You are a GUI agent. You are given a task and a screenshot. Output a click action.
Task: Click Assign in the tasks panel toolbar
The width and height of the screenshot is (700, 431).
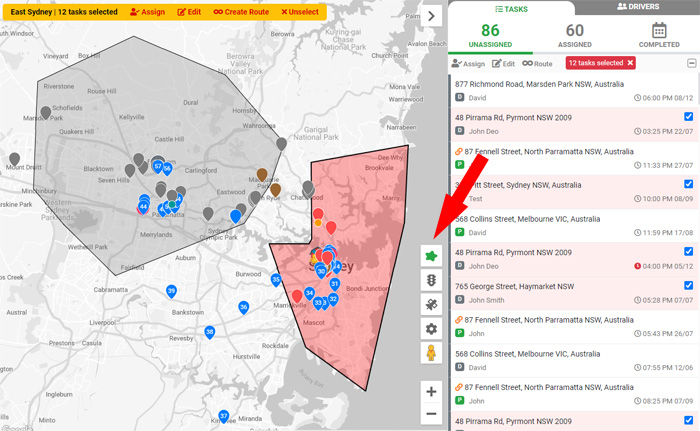(468, 63)
